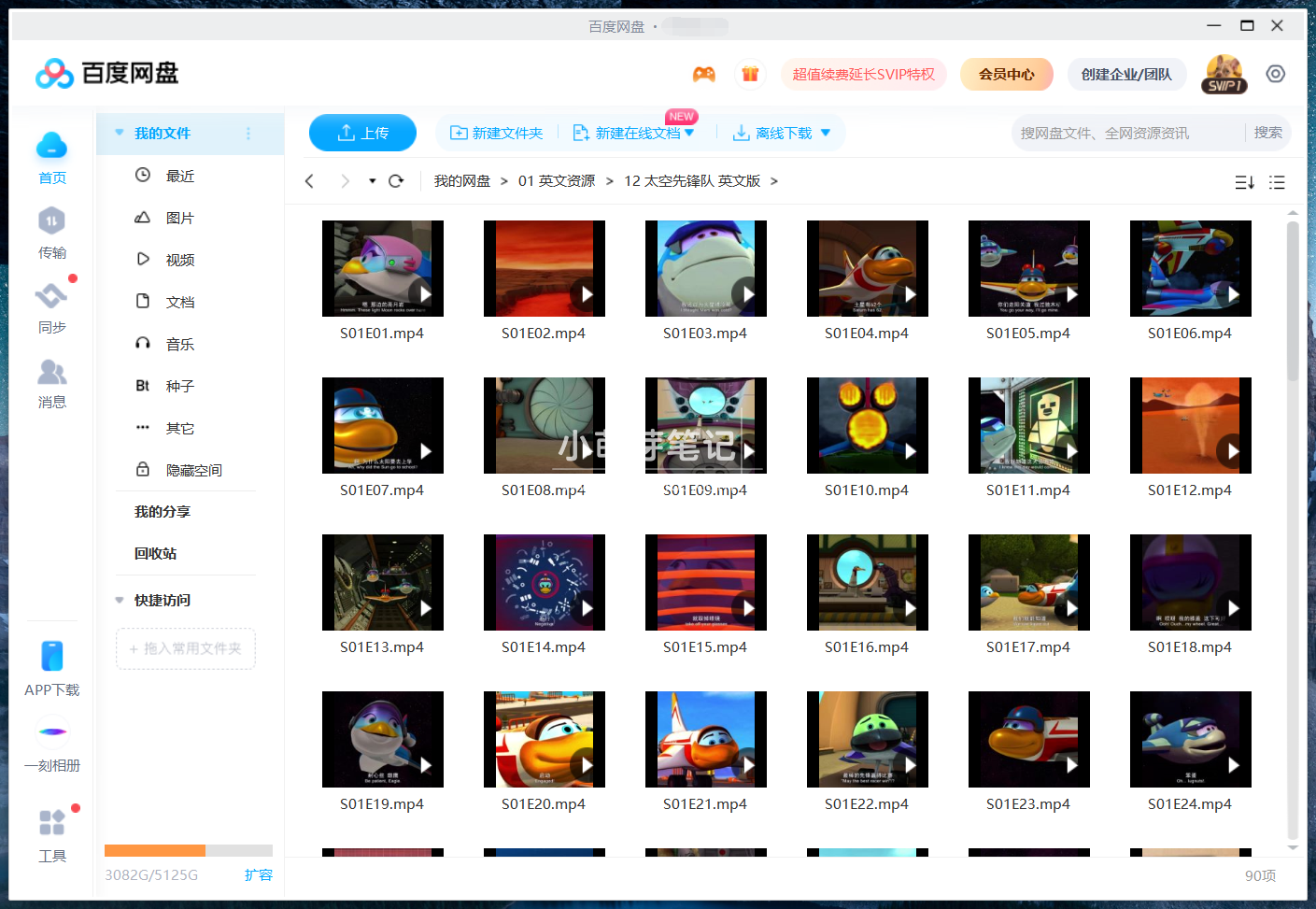Viewport: 1316px width, 909px height.
Task: Click the game controller icon near the top
Action: [x=704, y=73]
